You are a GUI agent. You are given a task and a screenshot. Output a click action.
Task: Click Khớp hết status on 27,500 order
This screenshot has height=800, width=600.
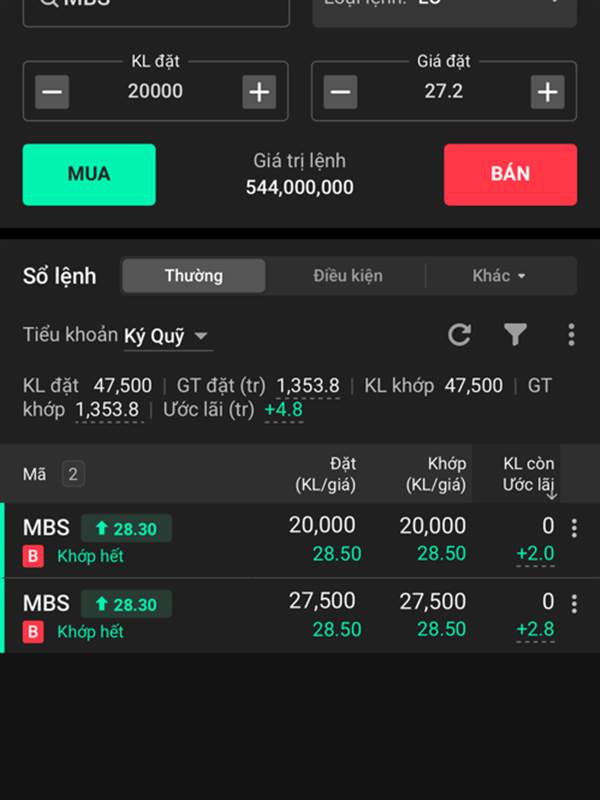point(90,632)
